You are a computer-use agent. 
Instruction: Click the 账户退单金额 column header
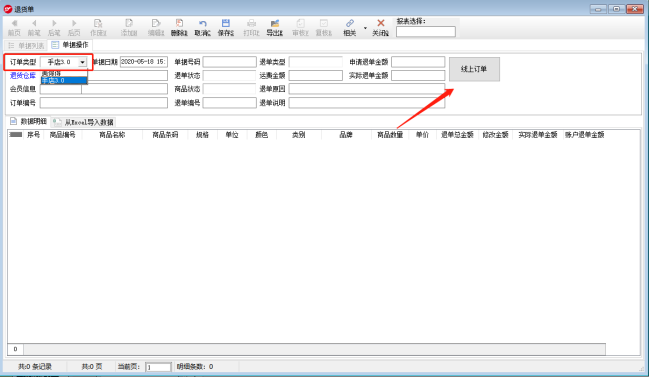(x=584, y=135)
